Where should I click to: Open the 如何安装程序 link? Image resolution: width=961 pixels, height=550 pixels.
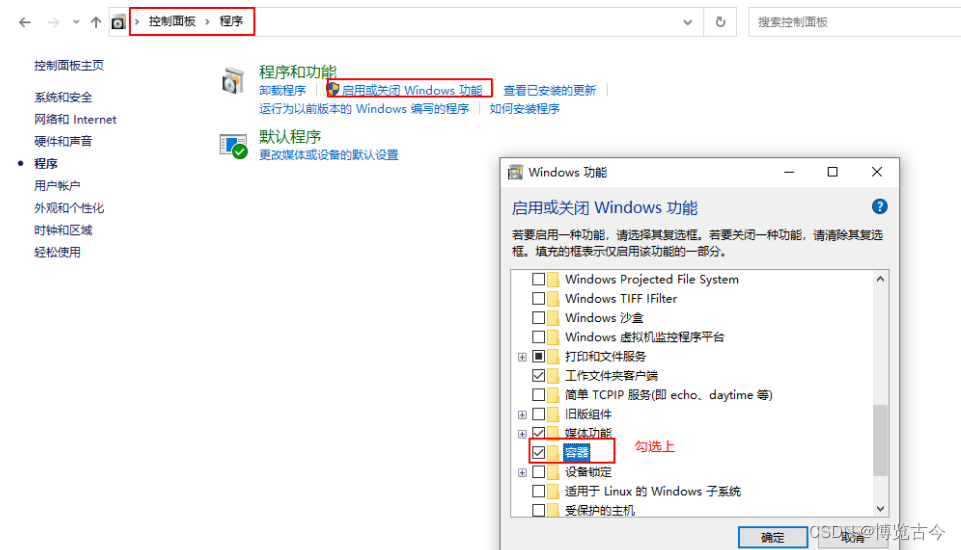click(524, 109)
